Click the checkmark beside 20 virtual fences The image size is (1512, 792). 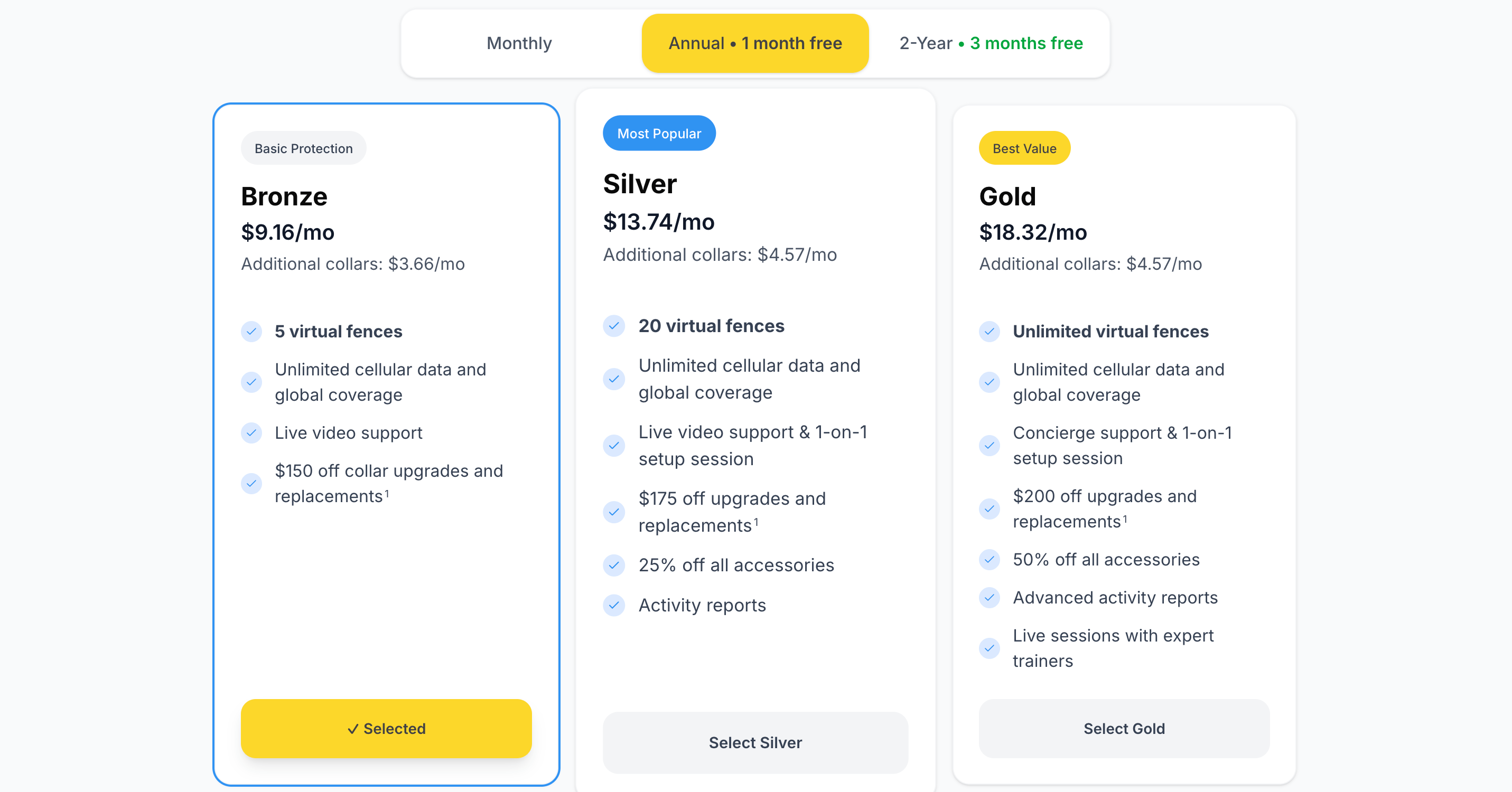pos(613,326)
